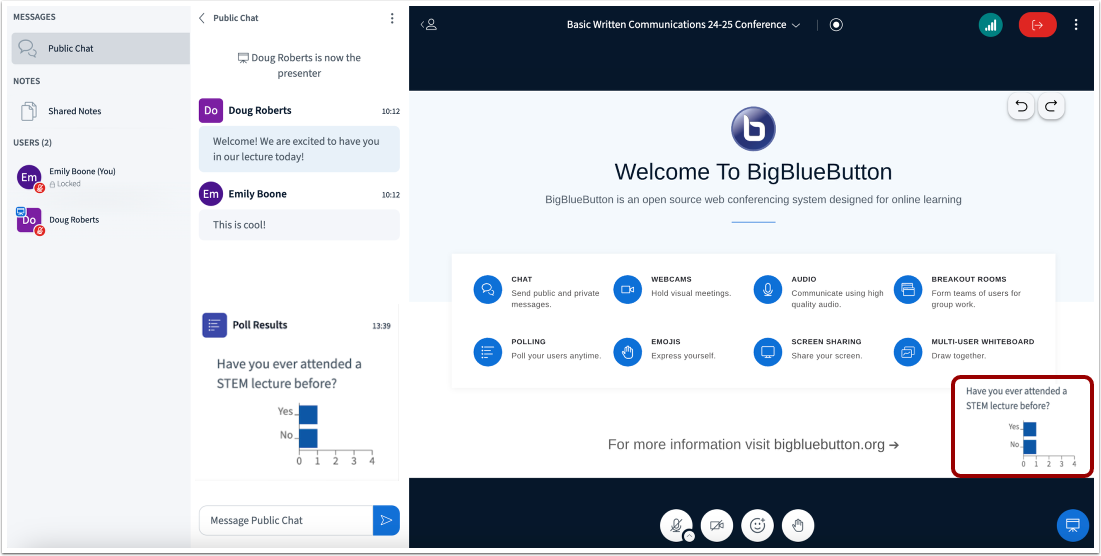The width and height of the screenshot is (1101, 556).
Task: Click the Poll Results icon in chat
Action: coord(214,325)
